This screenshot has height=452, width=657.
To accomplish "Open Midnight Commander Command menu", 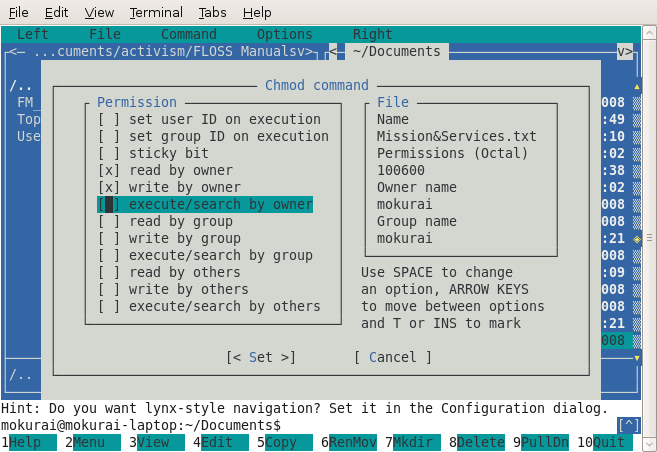I will tap(189, 34).
